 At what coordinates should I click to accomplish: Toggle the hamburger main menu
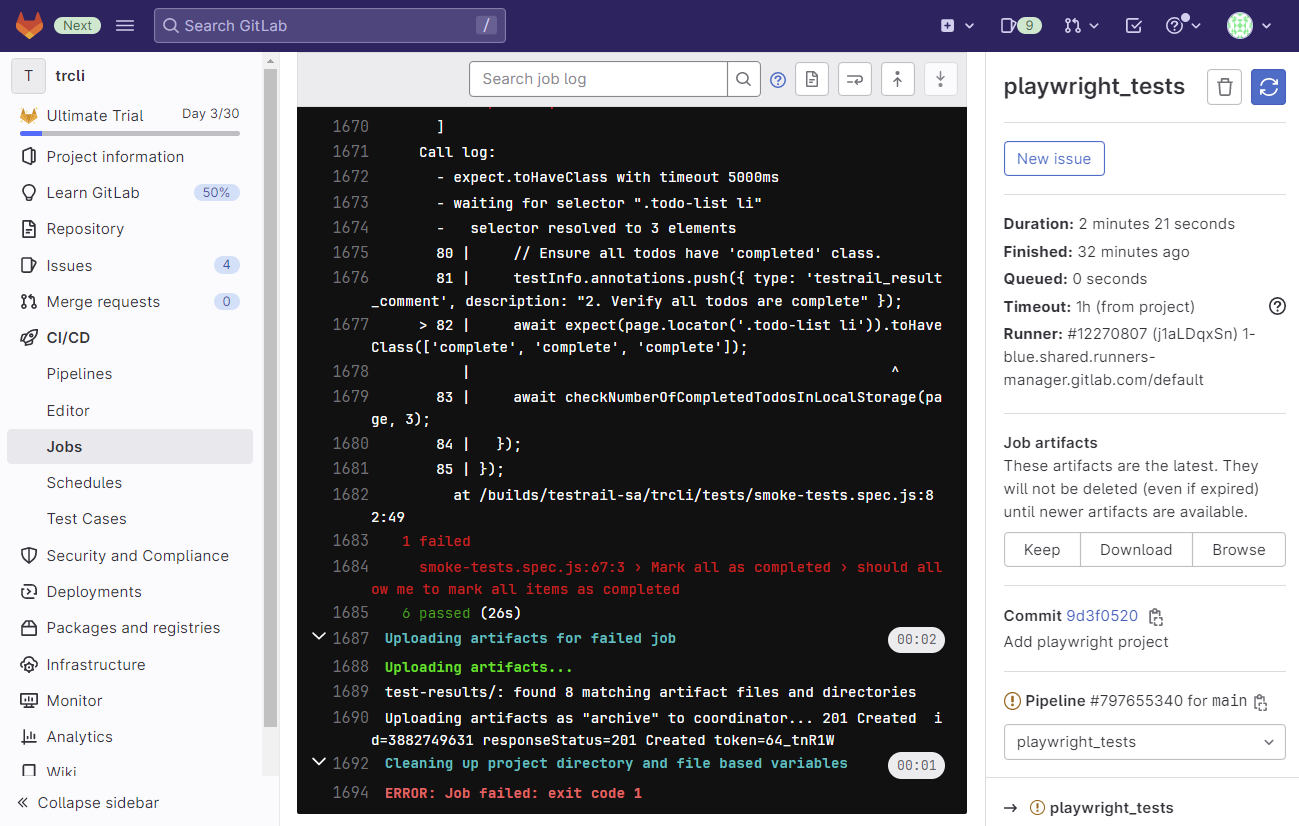(125, 26)
